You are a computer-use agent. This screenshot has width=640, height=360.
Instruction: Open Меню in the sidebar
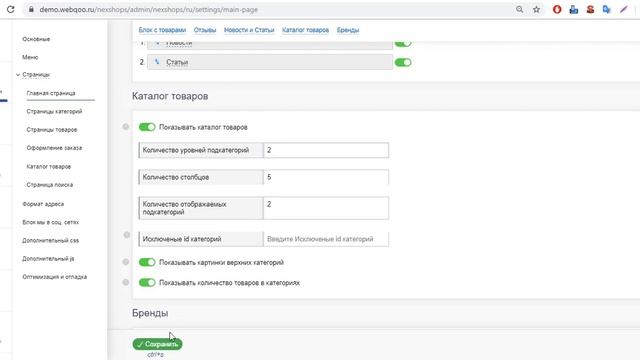tap(30, 58)
